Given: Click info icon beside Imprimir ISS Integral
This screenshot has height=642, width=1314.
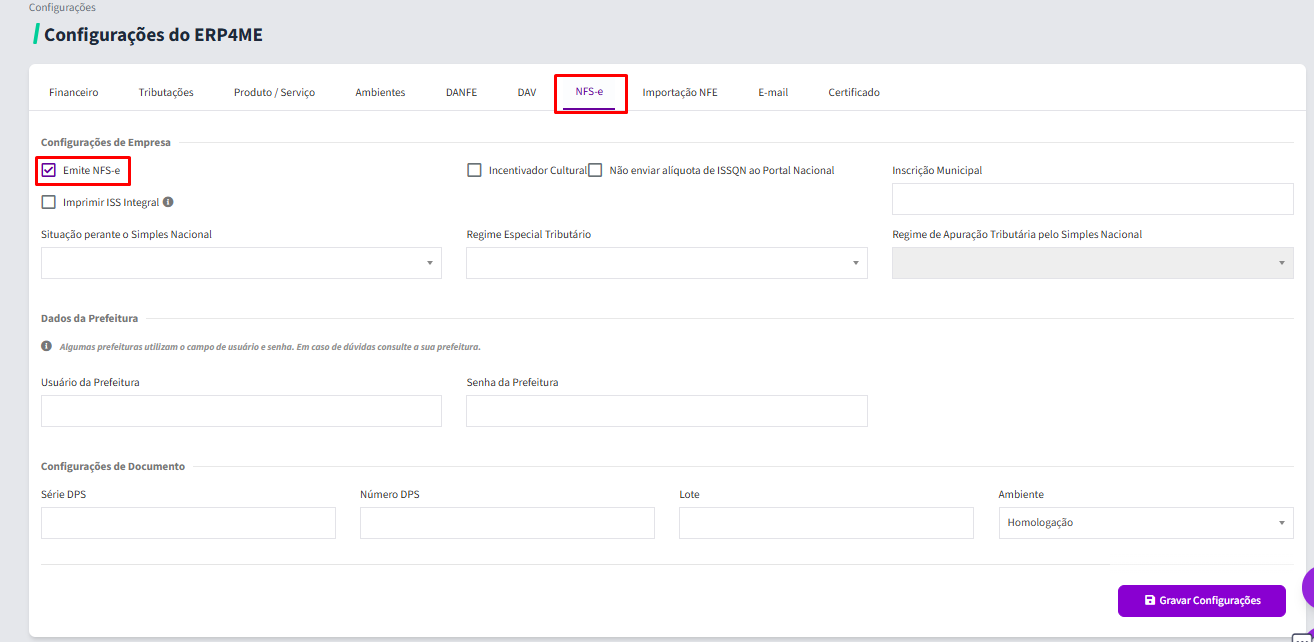Looking at the screenshot, I should coord(168,202).
